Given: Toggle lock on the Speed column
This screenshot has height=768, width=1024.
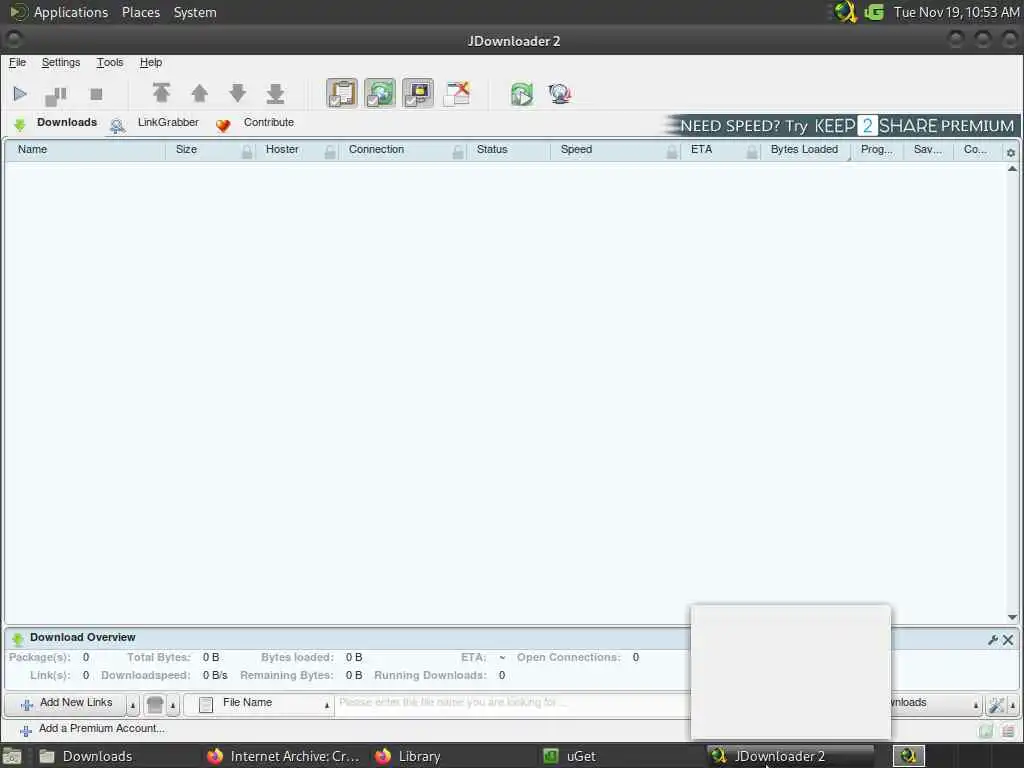Looking at the screenshot, I should tap(672, 152).
